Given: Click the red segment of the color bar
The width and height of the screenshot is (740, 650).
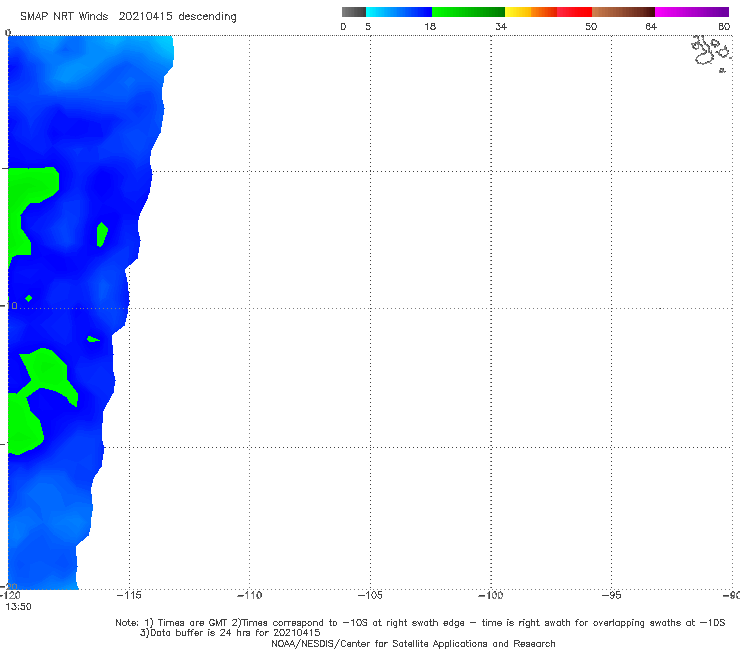Looking at the screenshot, I should [x=574, y=12].
